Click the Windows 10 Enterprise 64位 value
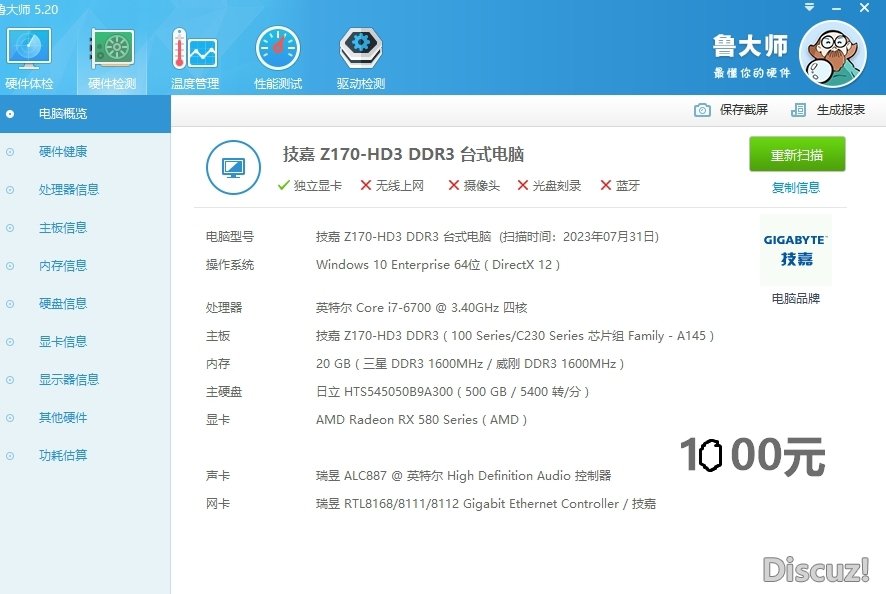The image size is (886, 594). pos(438,265)
